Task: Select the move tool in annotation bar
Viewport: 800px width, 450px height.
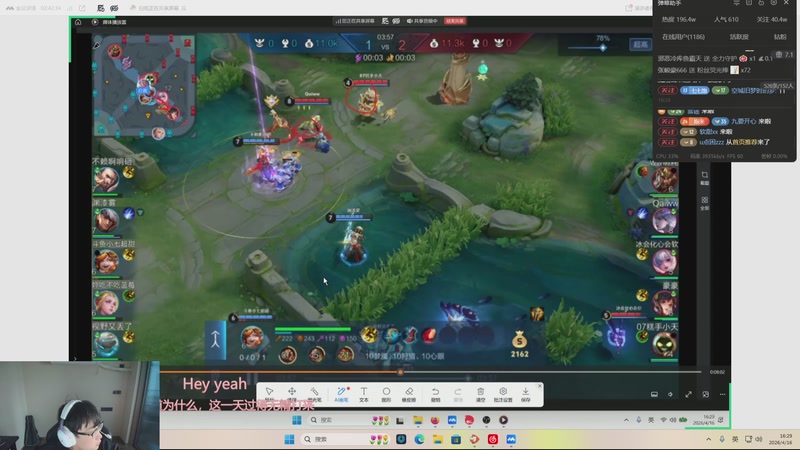Action: (292, 393)
